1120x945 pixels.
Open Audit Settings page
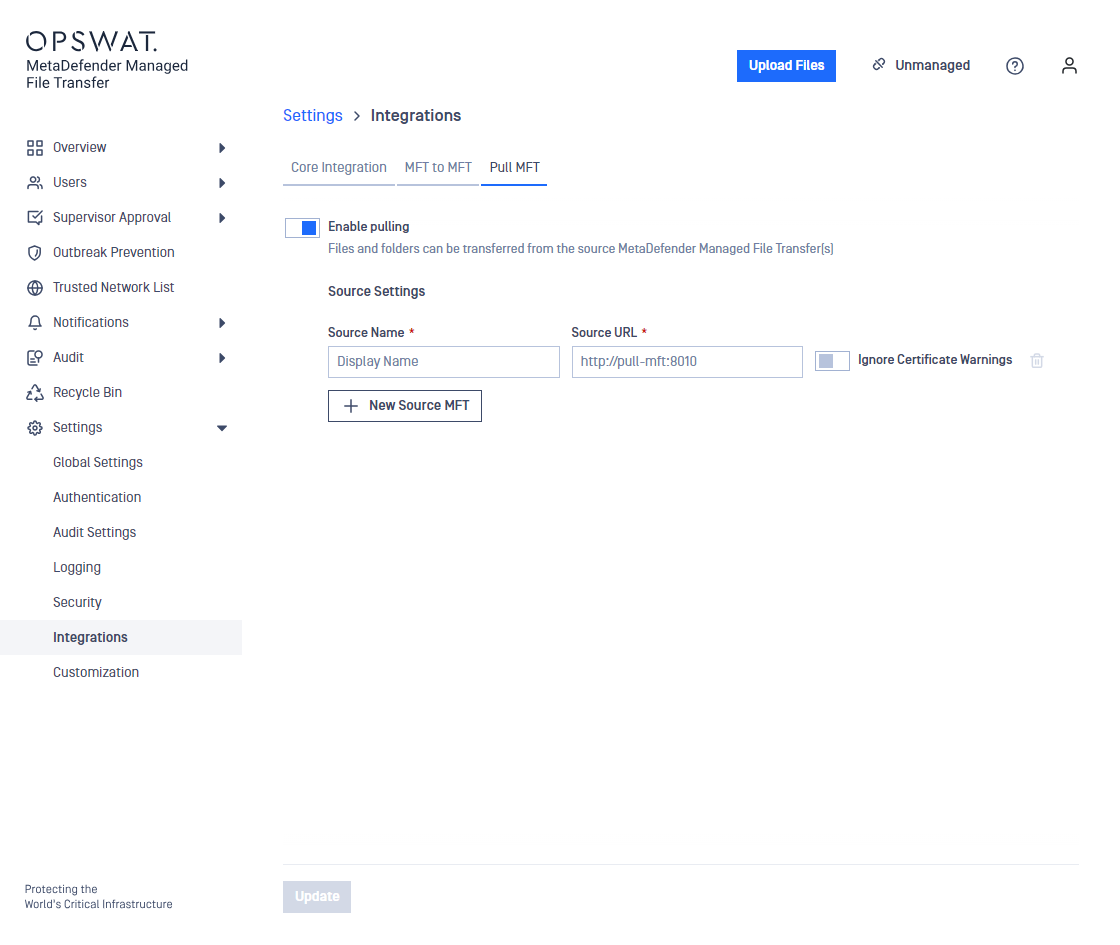point(94,533)
